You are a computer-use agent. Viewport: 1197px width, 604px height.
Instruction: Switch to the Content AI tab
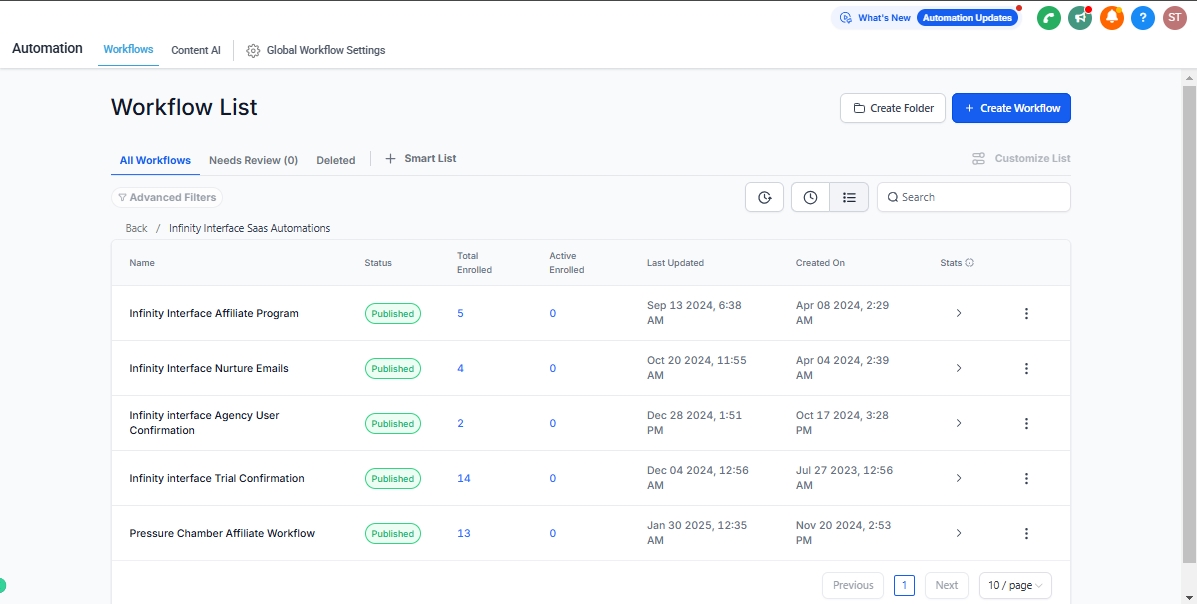coord(195,50)
